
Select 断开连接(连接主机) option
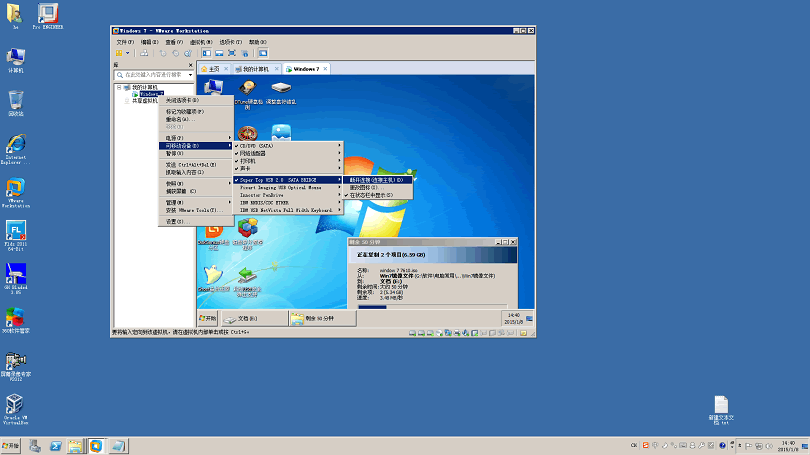[376, 180]
